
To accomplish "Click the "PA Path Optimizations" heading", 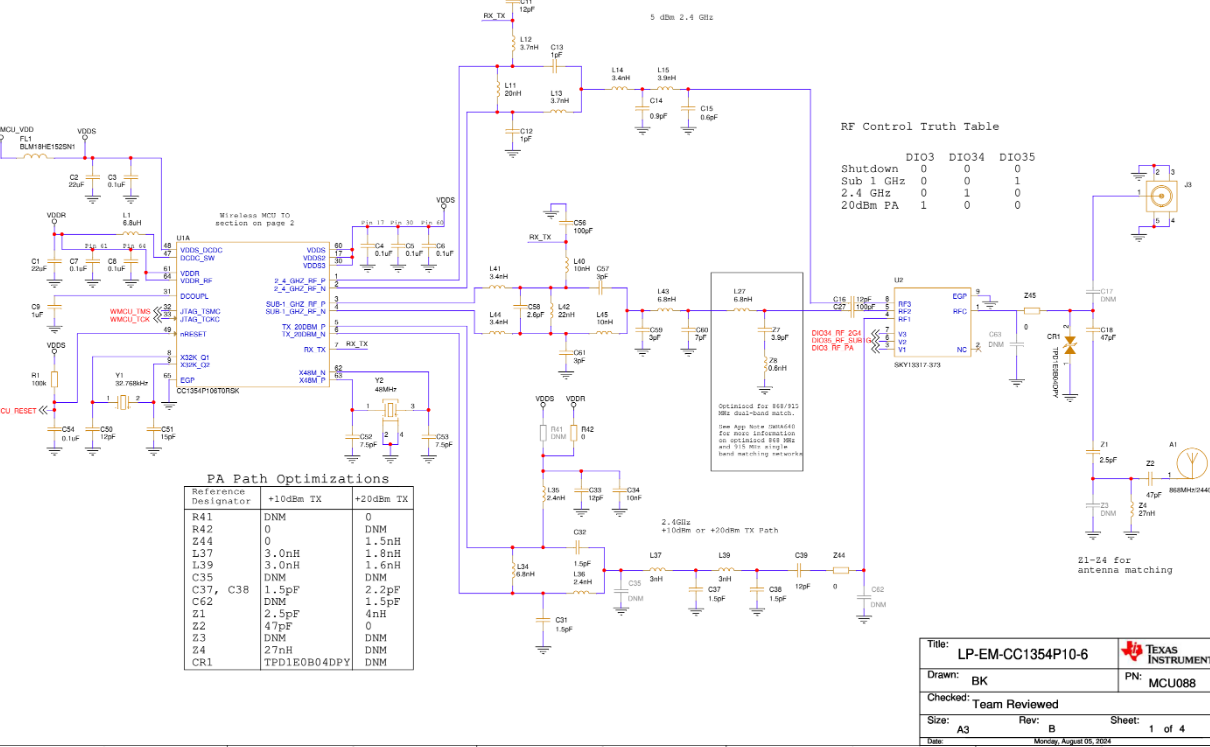I will (298, 478).
